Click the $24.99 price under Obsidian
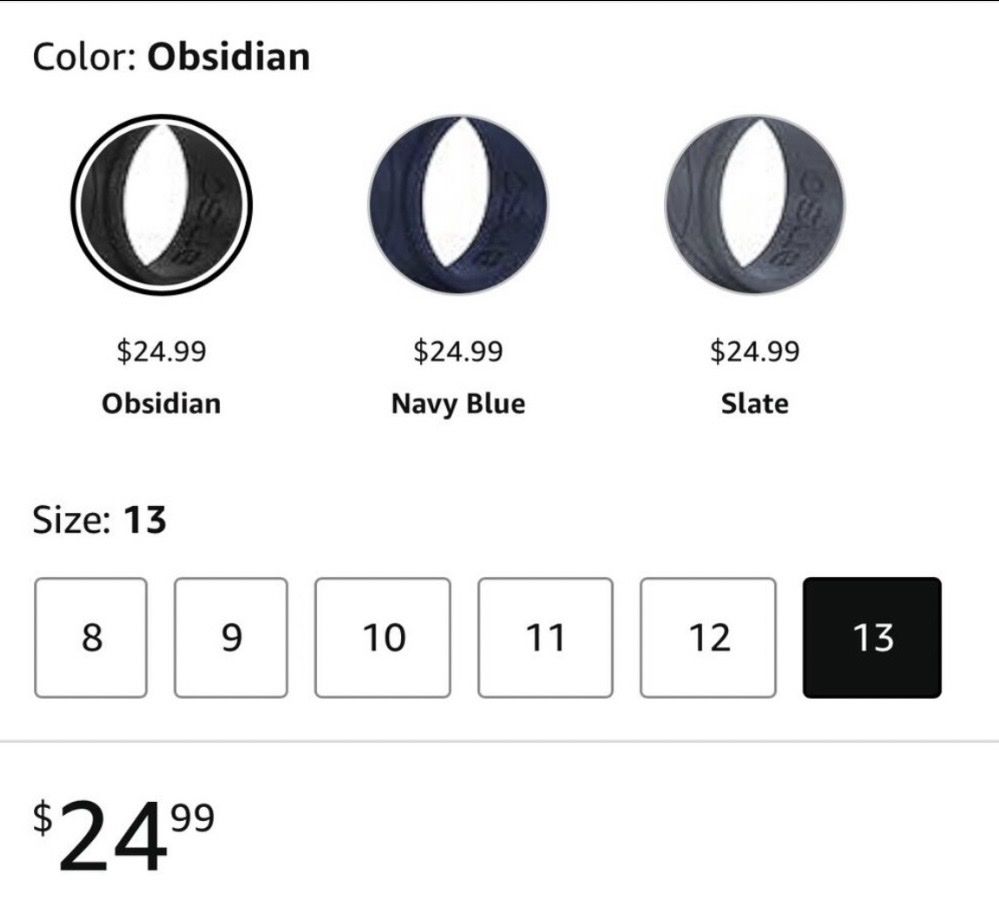999x914 pixels. click(x=161, y=352)
